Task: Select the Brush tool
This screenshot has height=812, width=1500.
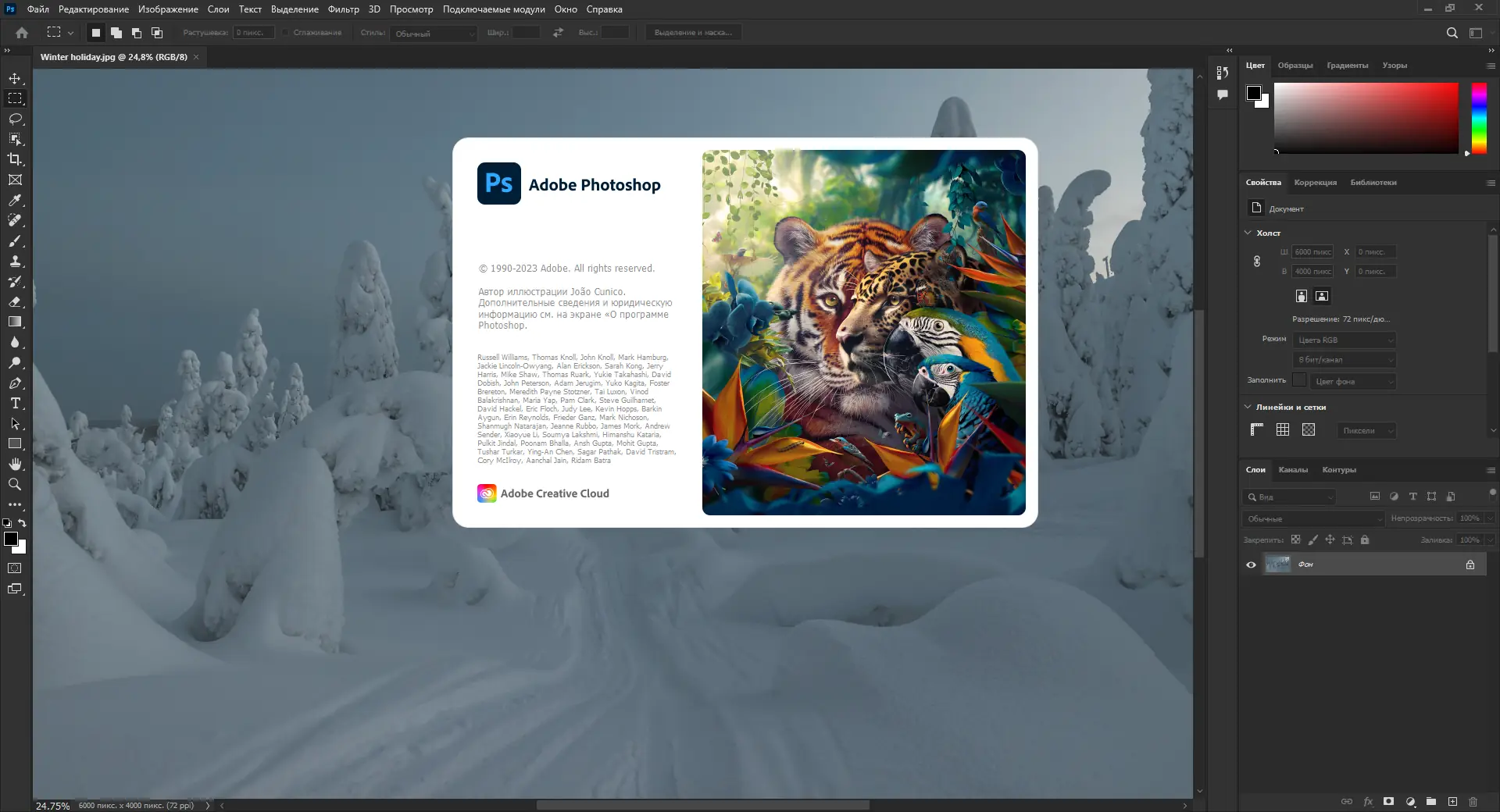Action: click(15, 240)
